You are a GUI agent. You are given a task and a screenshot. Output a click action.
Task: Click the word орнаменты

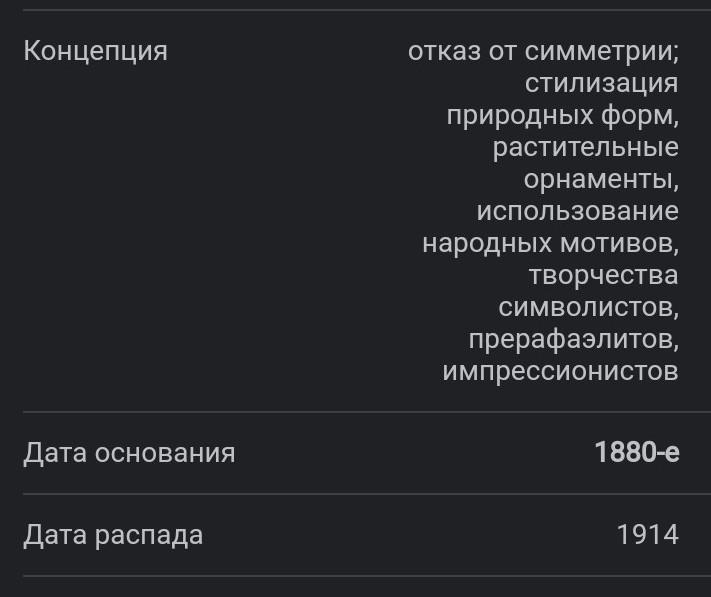pos(600,179)
